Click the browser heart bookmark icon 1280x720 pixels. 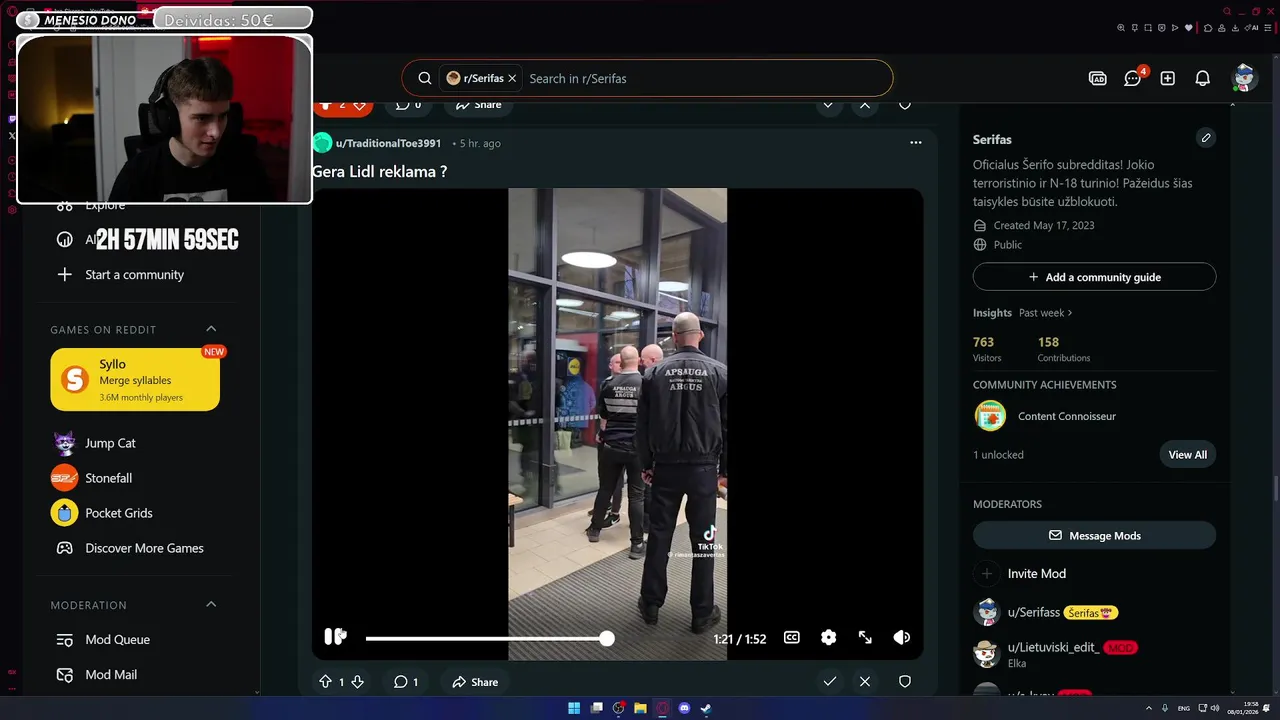(1188, 28)
